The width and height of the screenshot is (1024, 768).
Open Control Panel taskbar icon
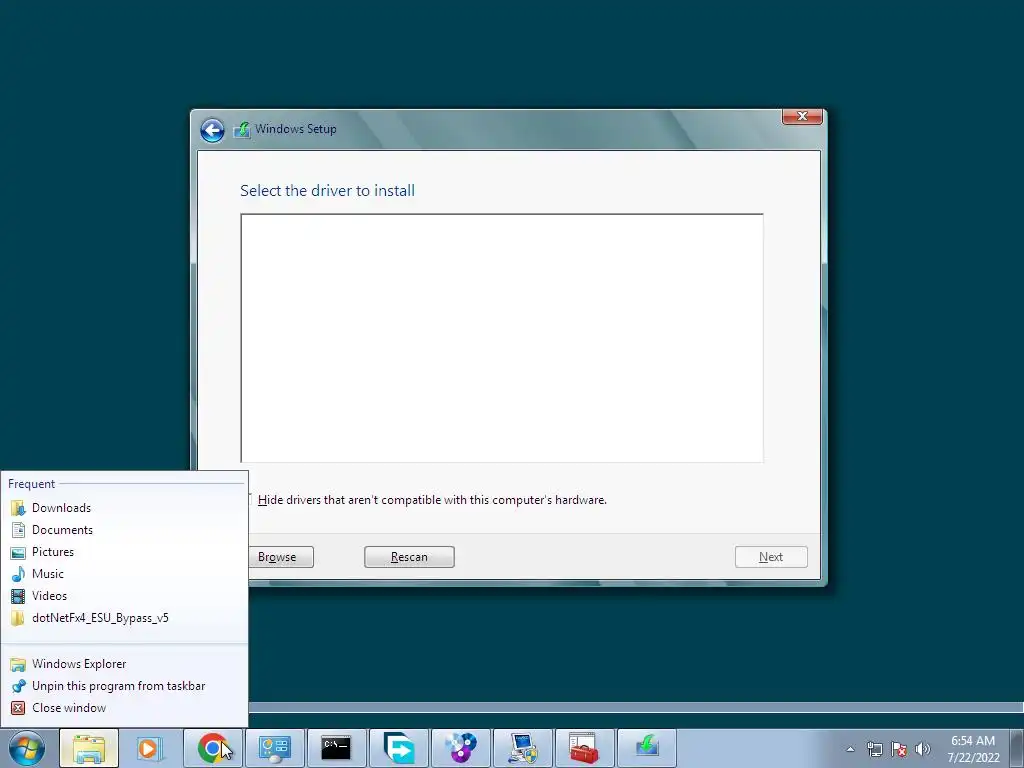[x=274, y=748]
